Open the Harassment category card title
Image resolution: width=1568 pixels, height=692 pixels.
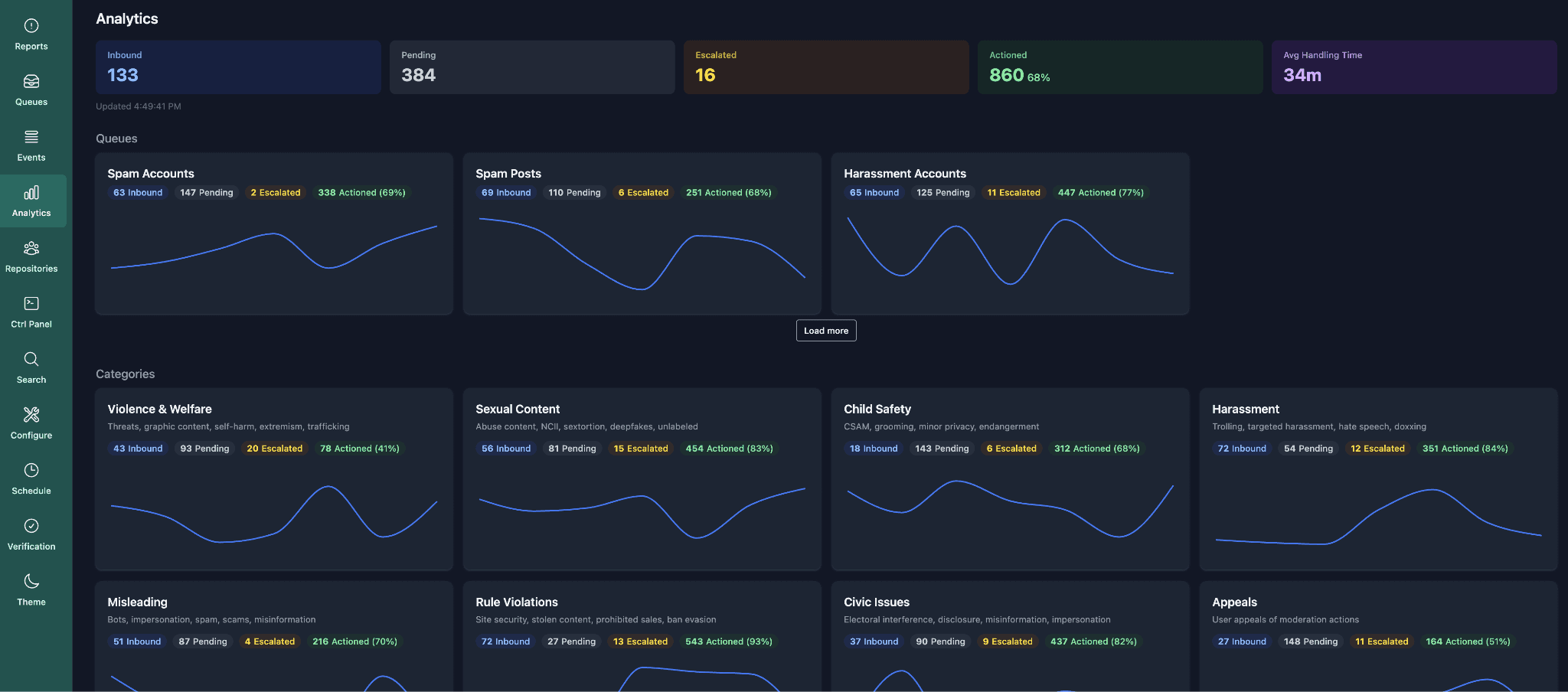tap(1246, 410)
